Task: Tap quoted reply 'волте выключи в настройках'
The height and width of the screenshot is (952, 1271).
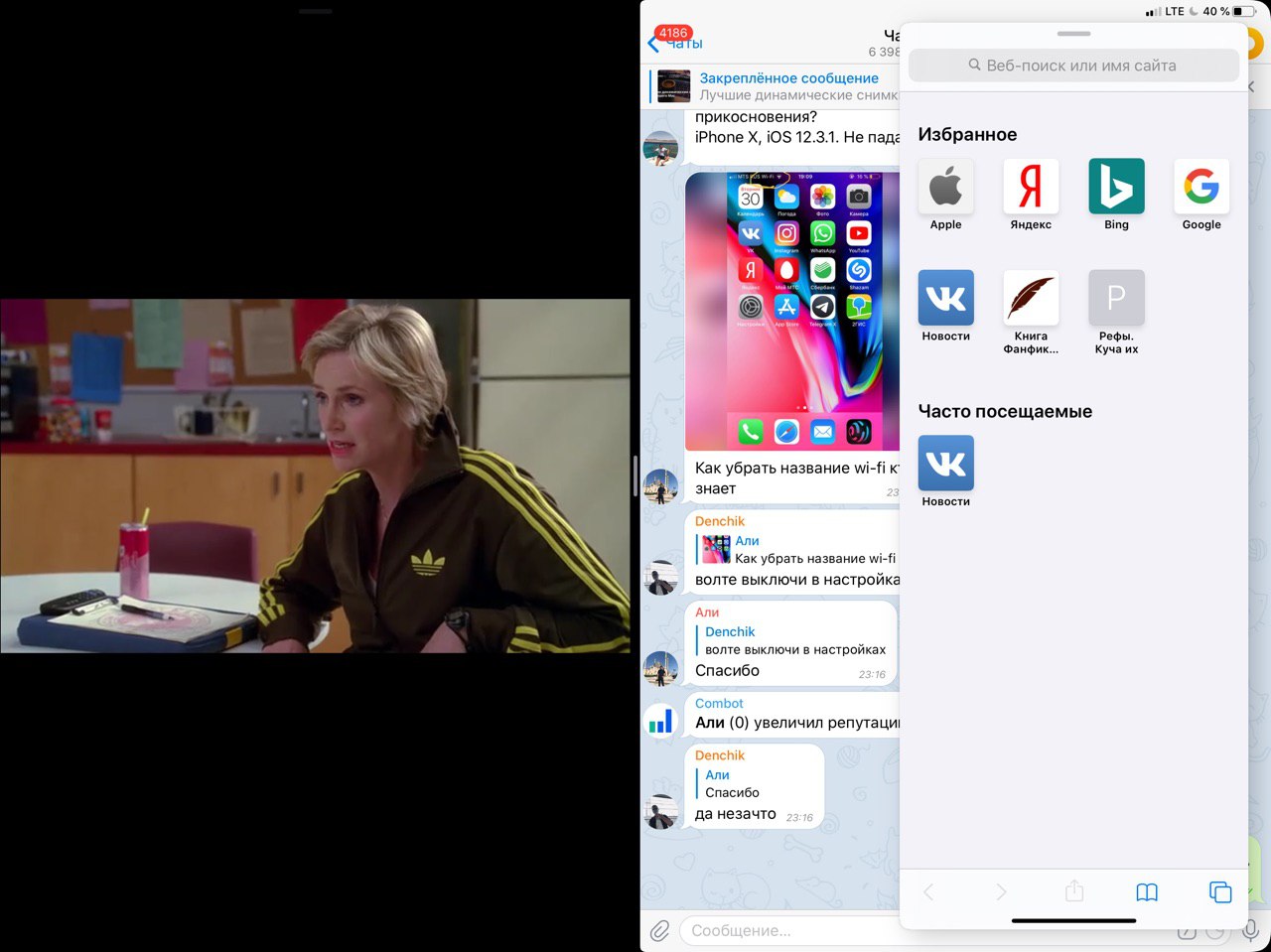Action: pos(791,640)
